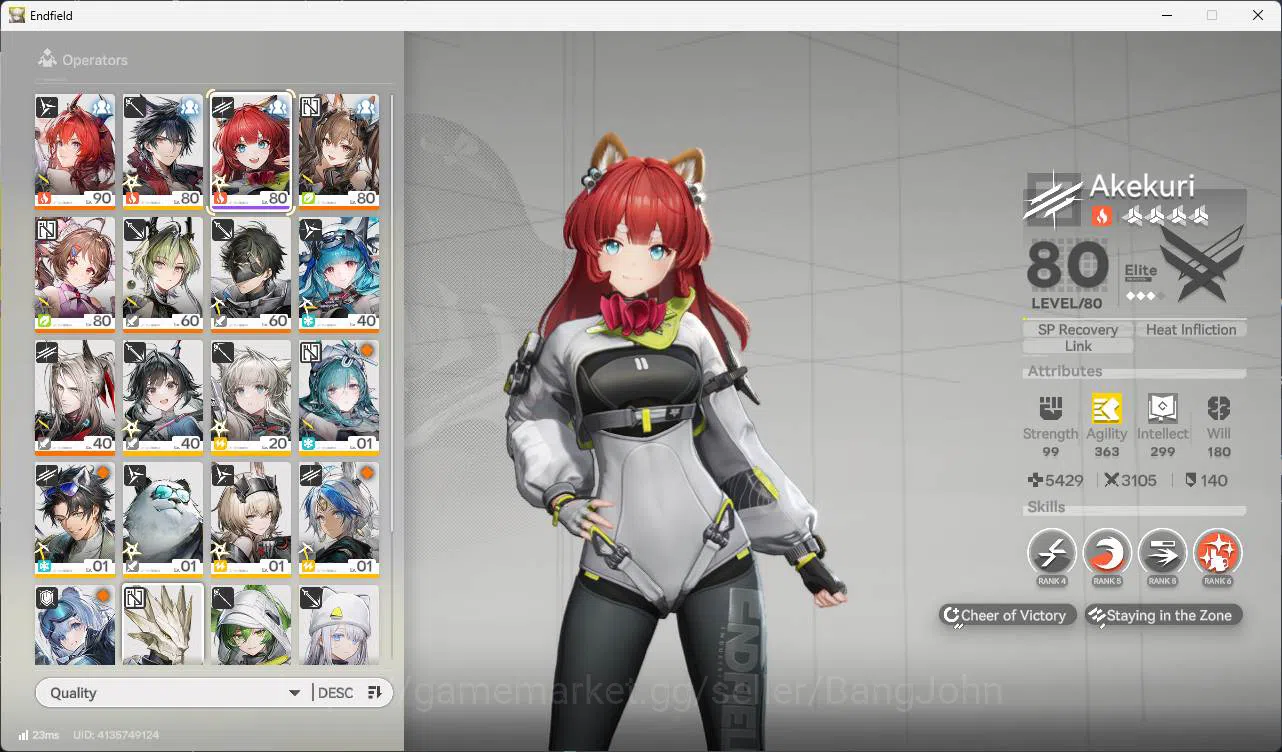This screenshot has height=752, width=1282.
Task: Pick the level 60 masked dark-haired operator
Action: click(x=251, y=275)
